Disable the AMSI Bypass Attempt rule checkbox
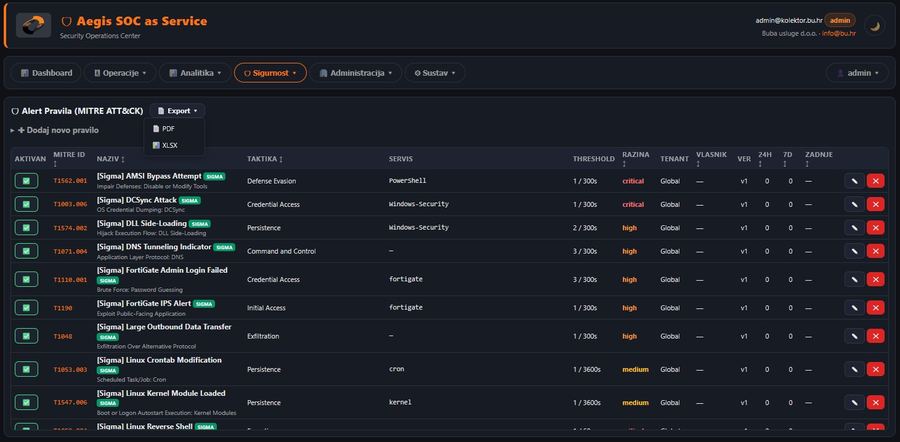The width and height of the screenshot is (900, 442). click(28, 181)
